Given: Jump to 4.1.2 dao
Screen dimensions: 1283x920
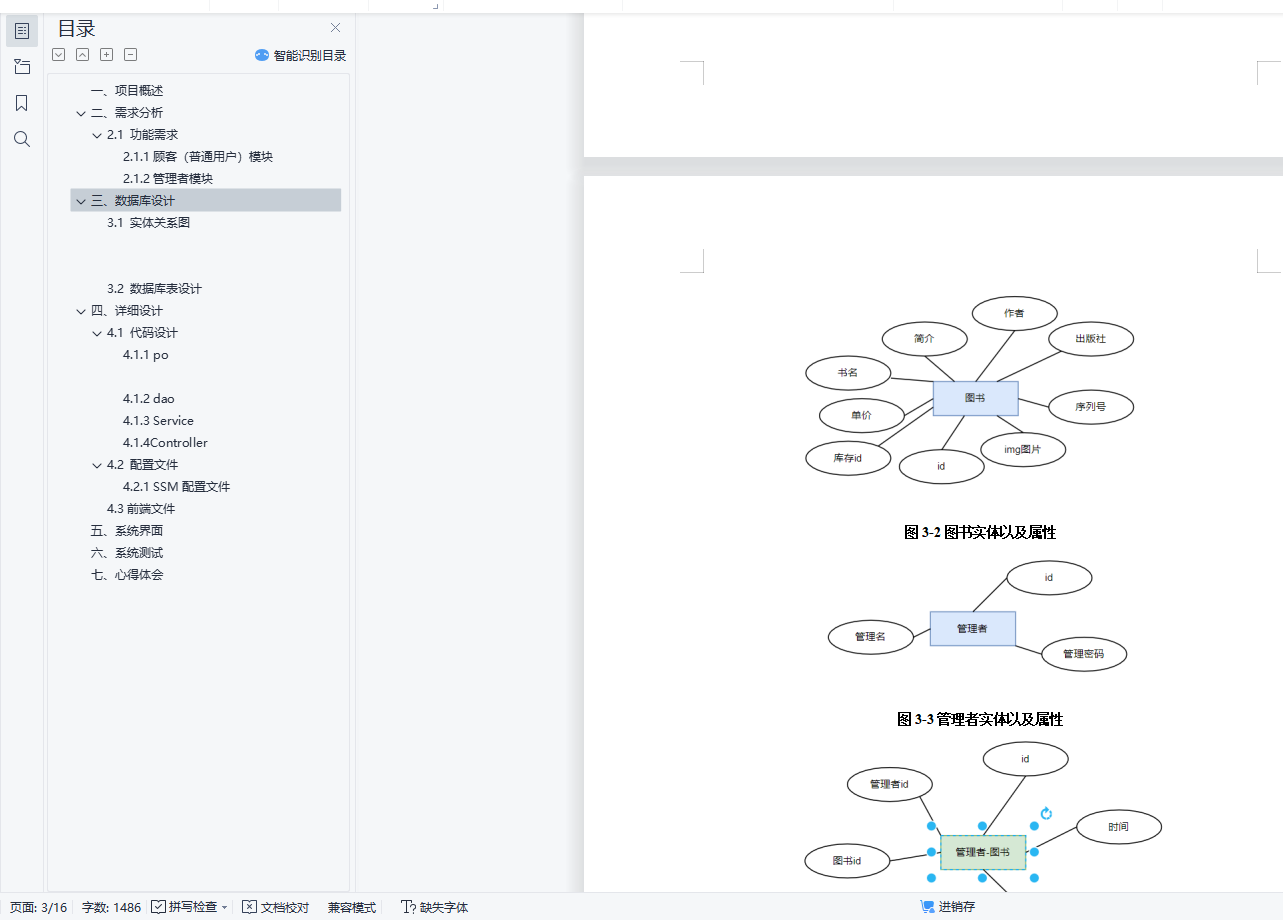Looking at the screenshot, I should coord(149,399).
